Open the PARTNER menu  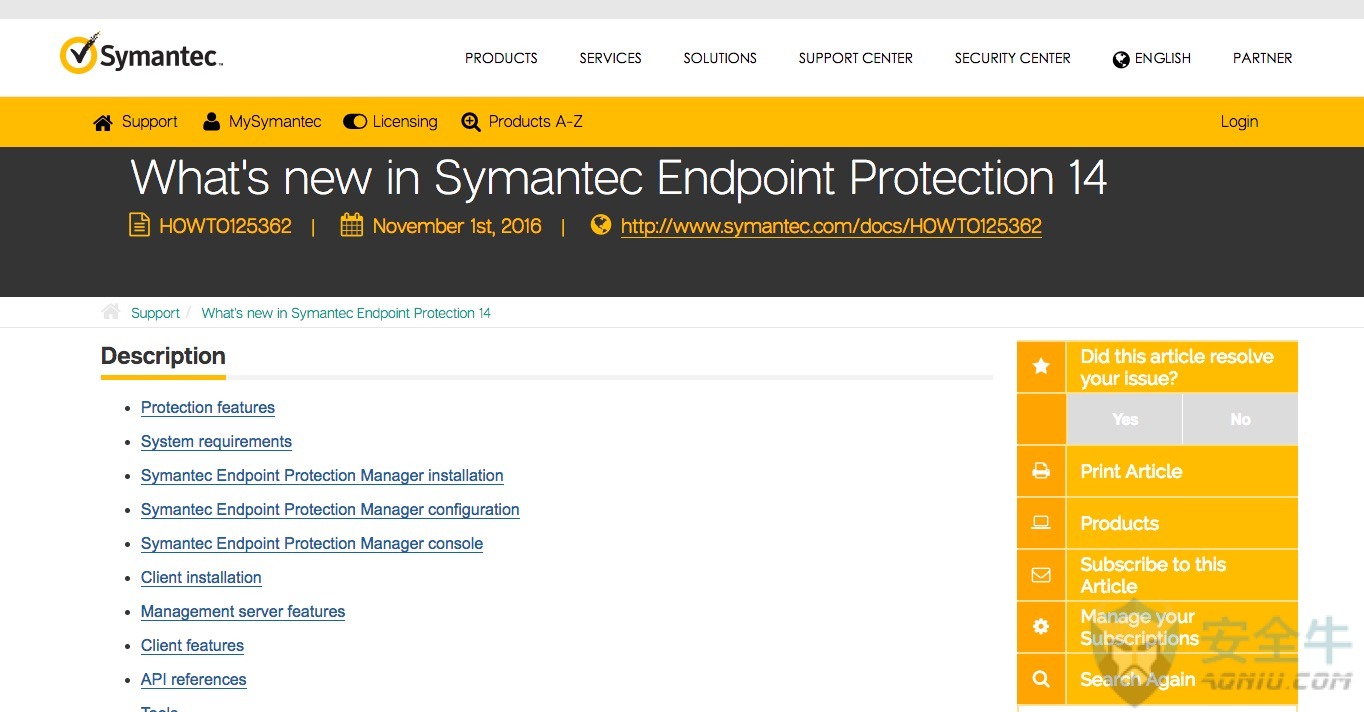(x=1262, y=58)
